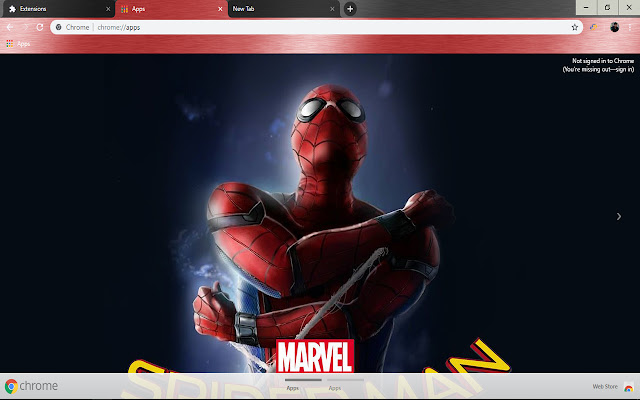
Task: Open the Web Store link
Action: 605,387
